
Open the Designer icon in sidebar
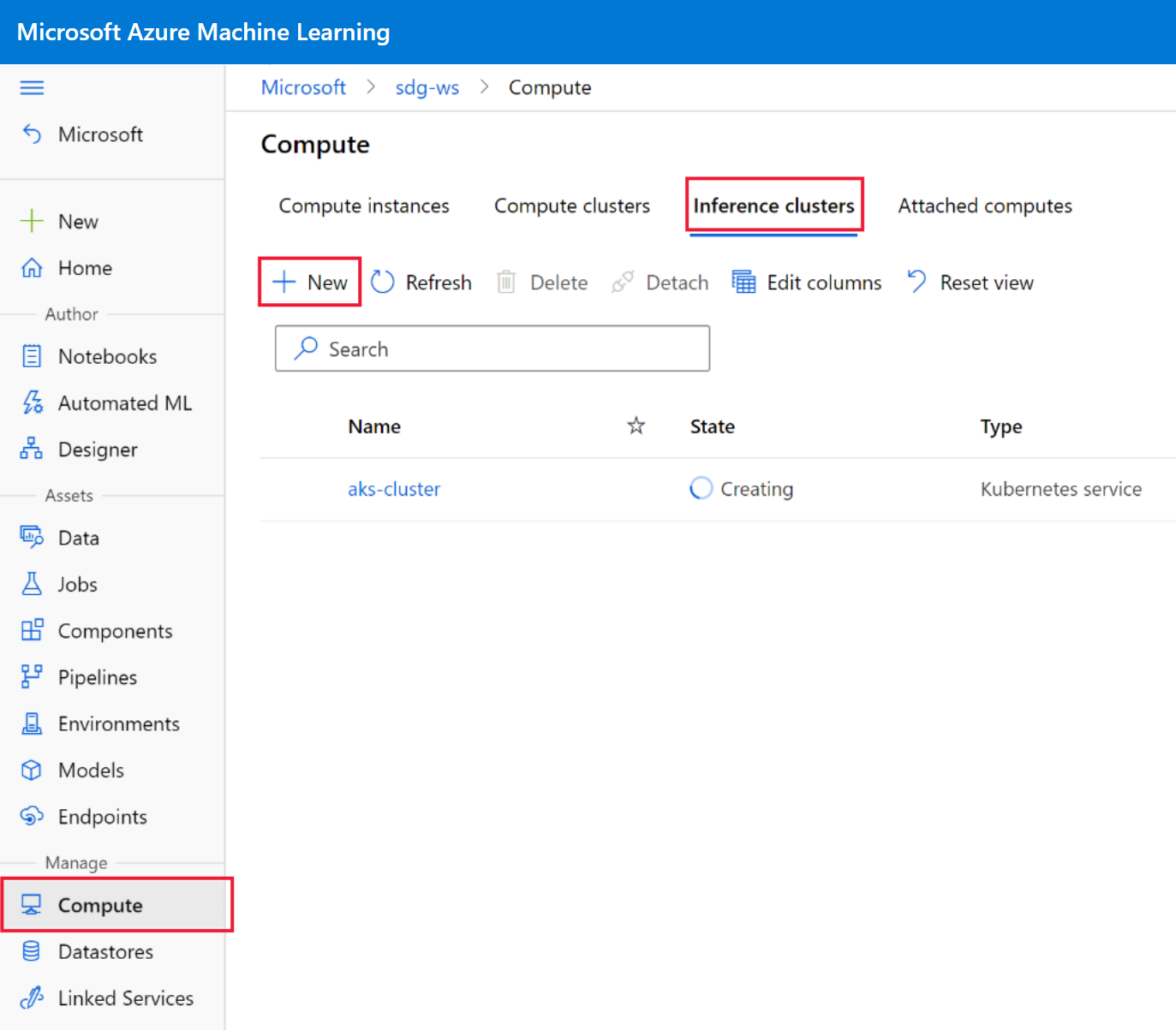32,449
